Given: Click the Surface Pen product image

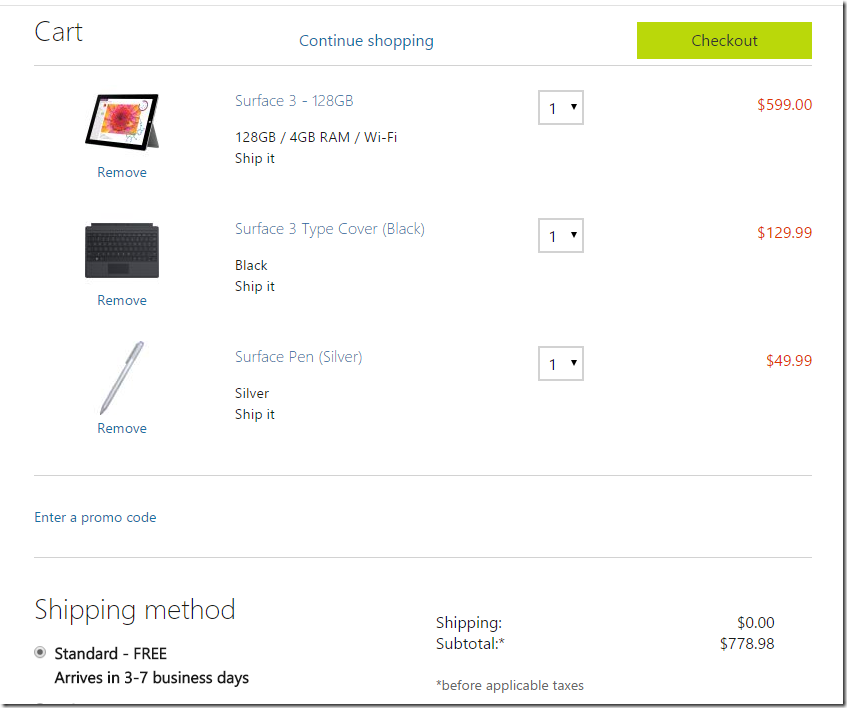Looking at the screenshot, I should tap(118, 378).
